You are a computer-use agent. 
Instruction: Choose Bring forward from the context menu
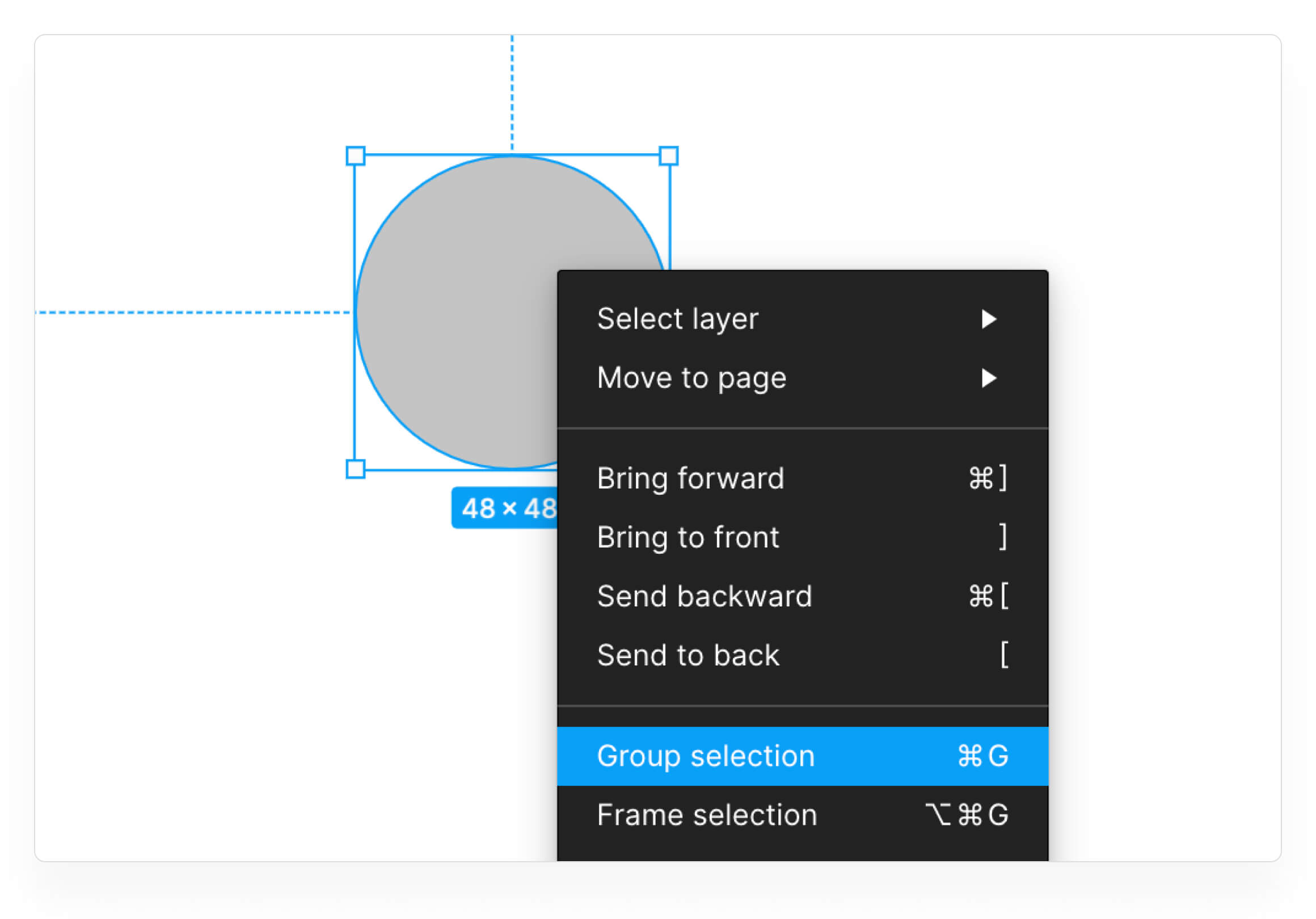point(690,479)
